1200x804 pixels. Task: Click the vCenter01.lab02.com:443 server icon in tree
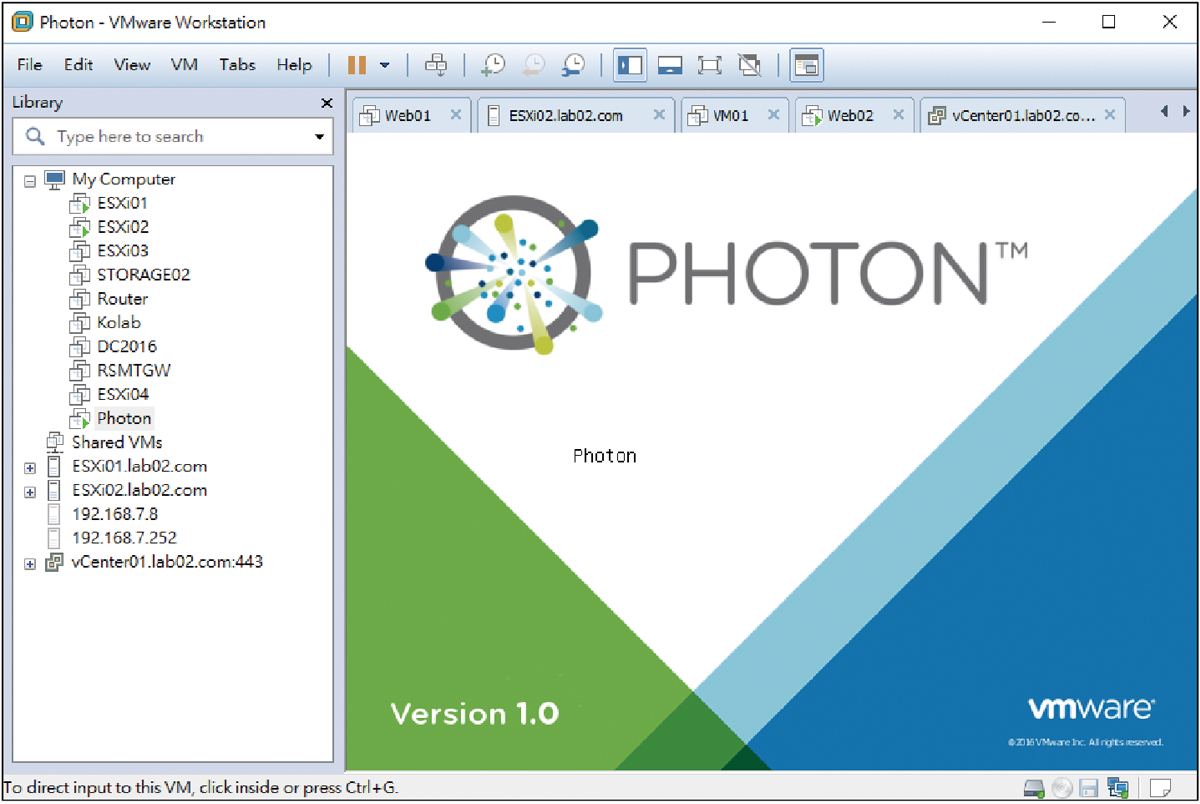[54, 563]
